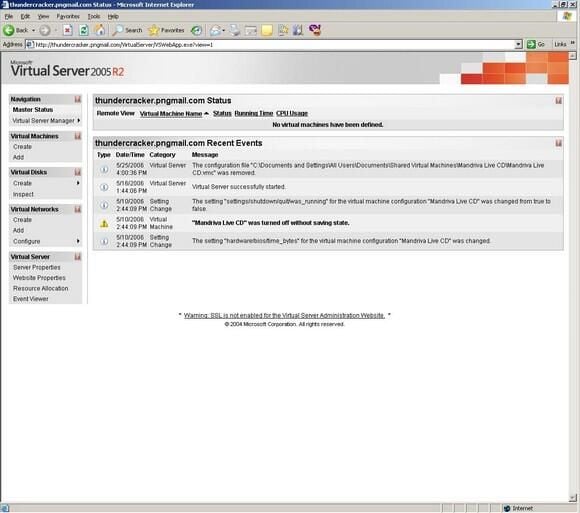Collapse the Virtual Machines panel icon
The width and height of the screenshot is (580, 513).
77,136
